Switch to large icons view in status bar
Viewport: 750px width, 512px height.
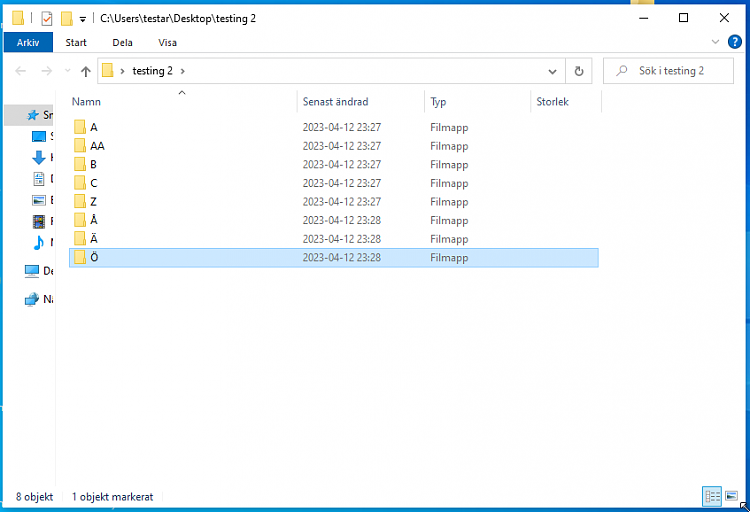pos(731,496)
